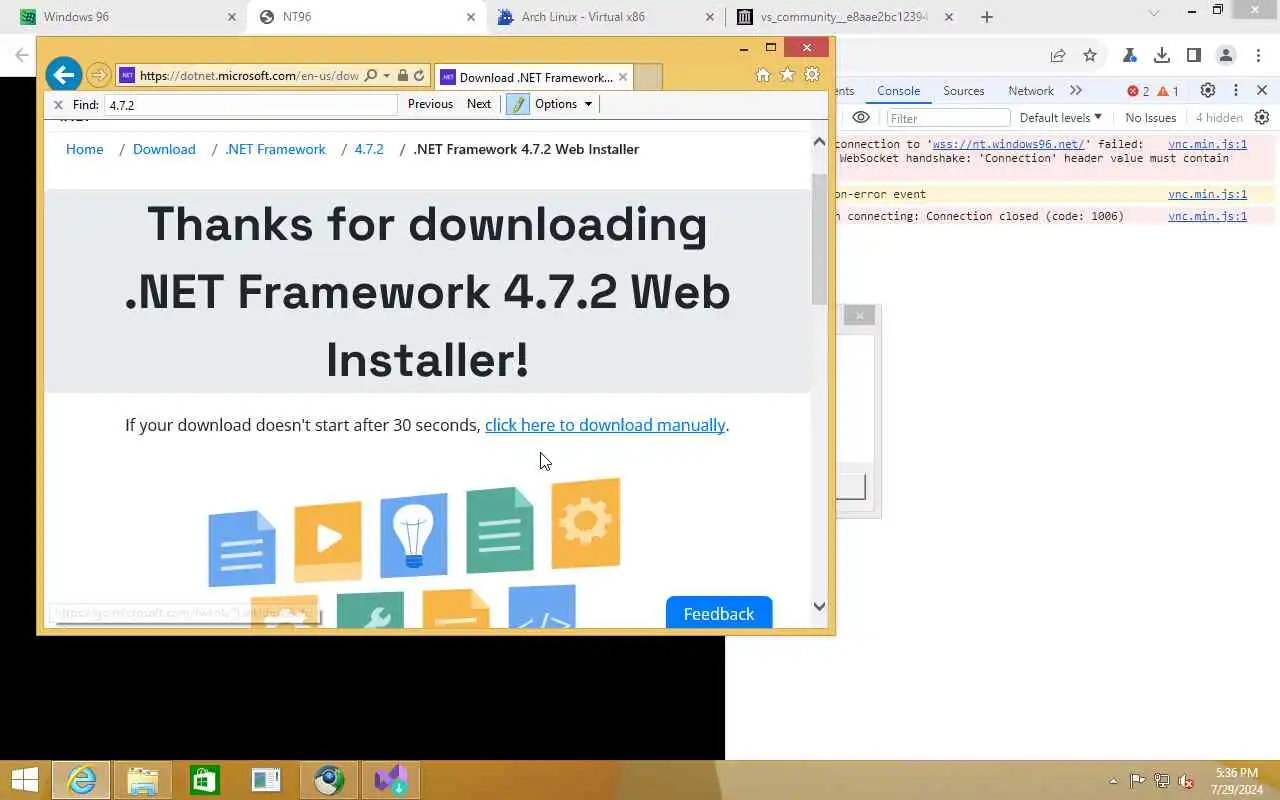
Task: Open Internet Explorer from taskbar
Action: coord(81,780)
